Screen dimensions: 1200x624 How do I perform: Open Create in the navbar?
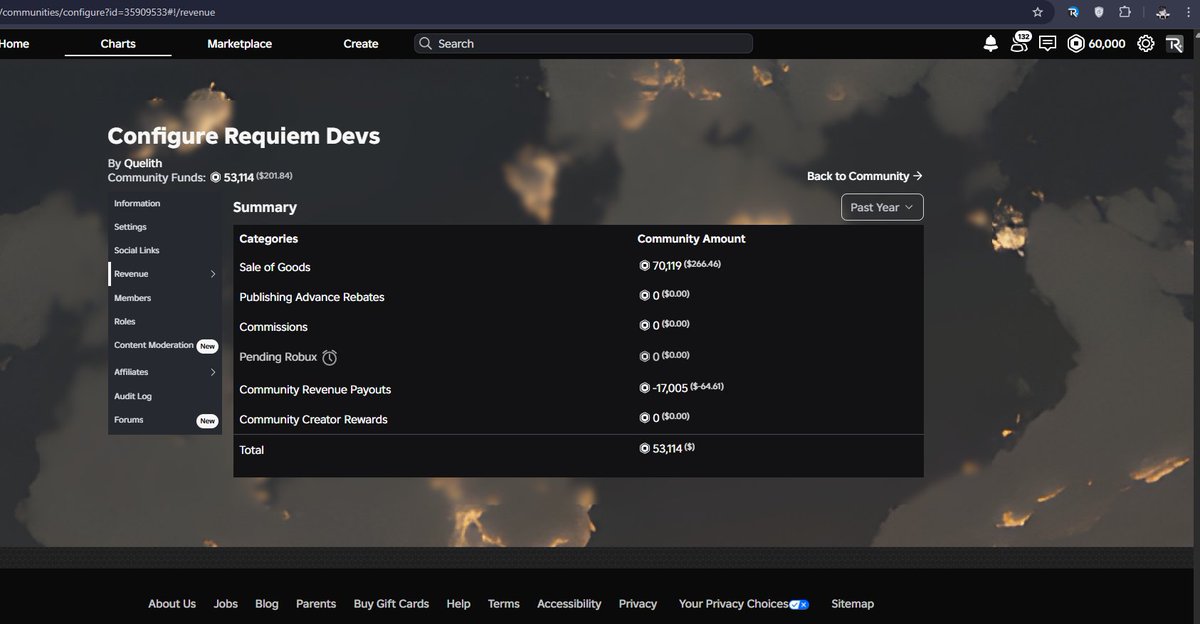point(361,44)
